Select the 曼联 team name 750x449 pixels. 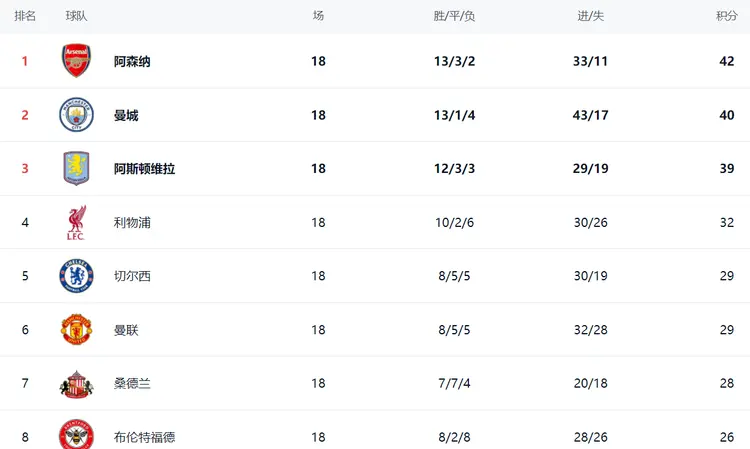pyautogui.click(x=126, y=330)
